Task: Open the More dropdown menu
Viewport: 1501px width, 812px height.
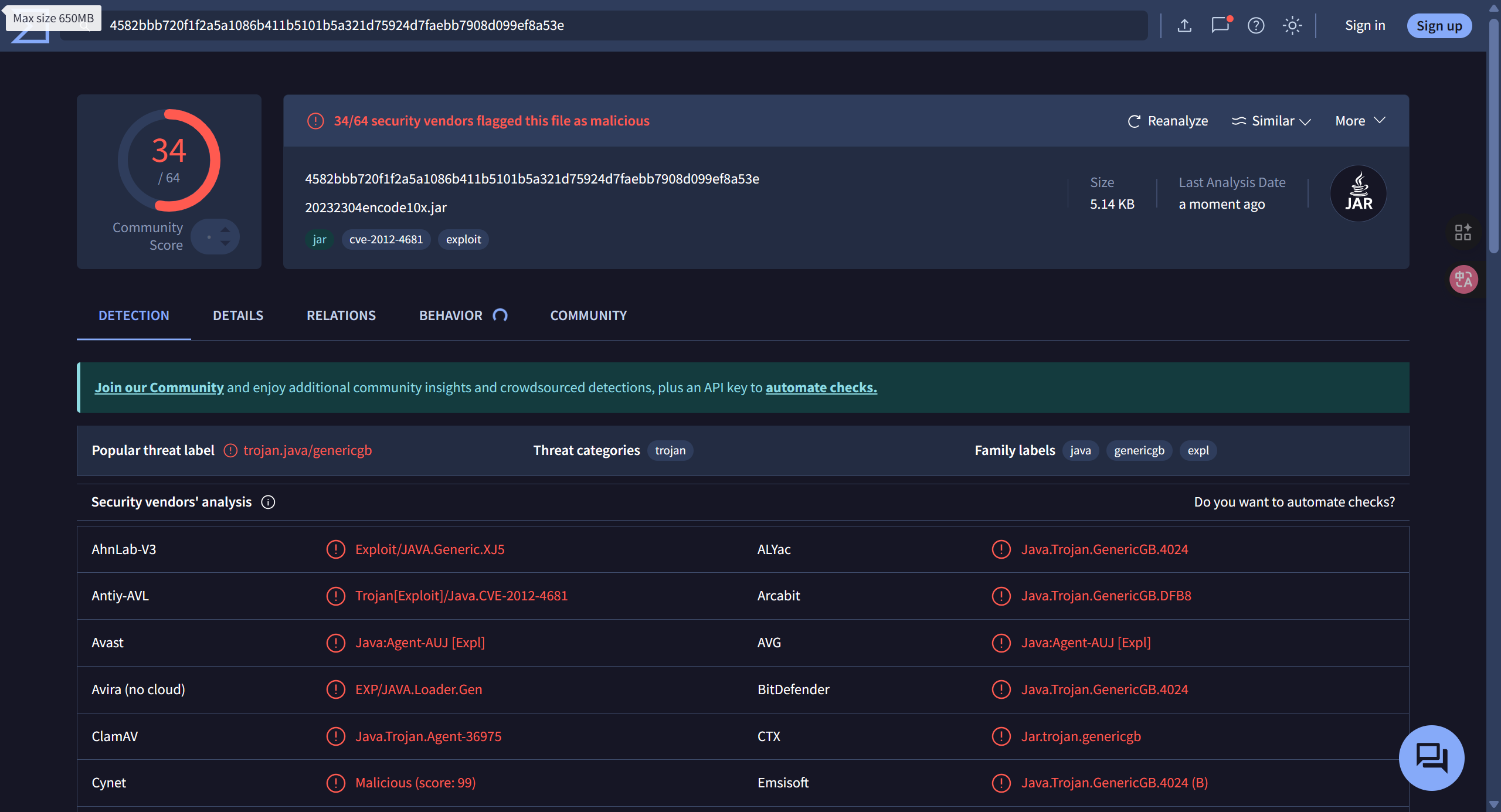Action: 1360,121
